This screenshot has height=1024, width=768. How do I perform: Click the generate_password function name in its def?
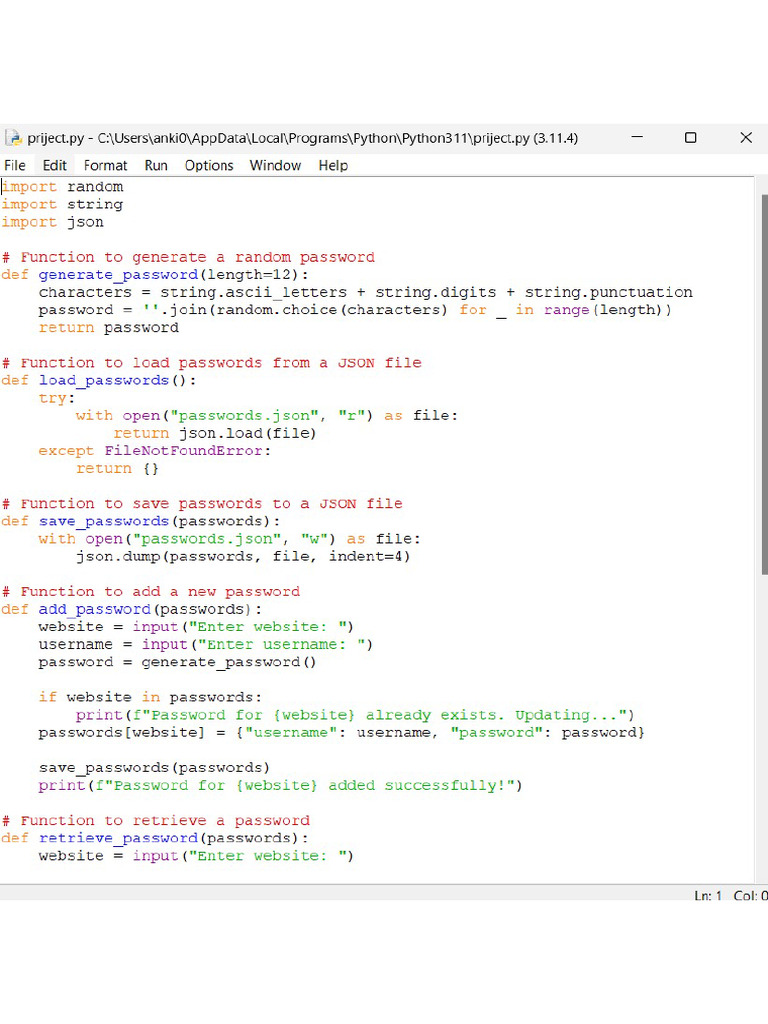118,275
